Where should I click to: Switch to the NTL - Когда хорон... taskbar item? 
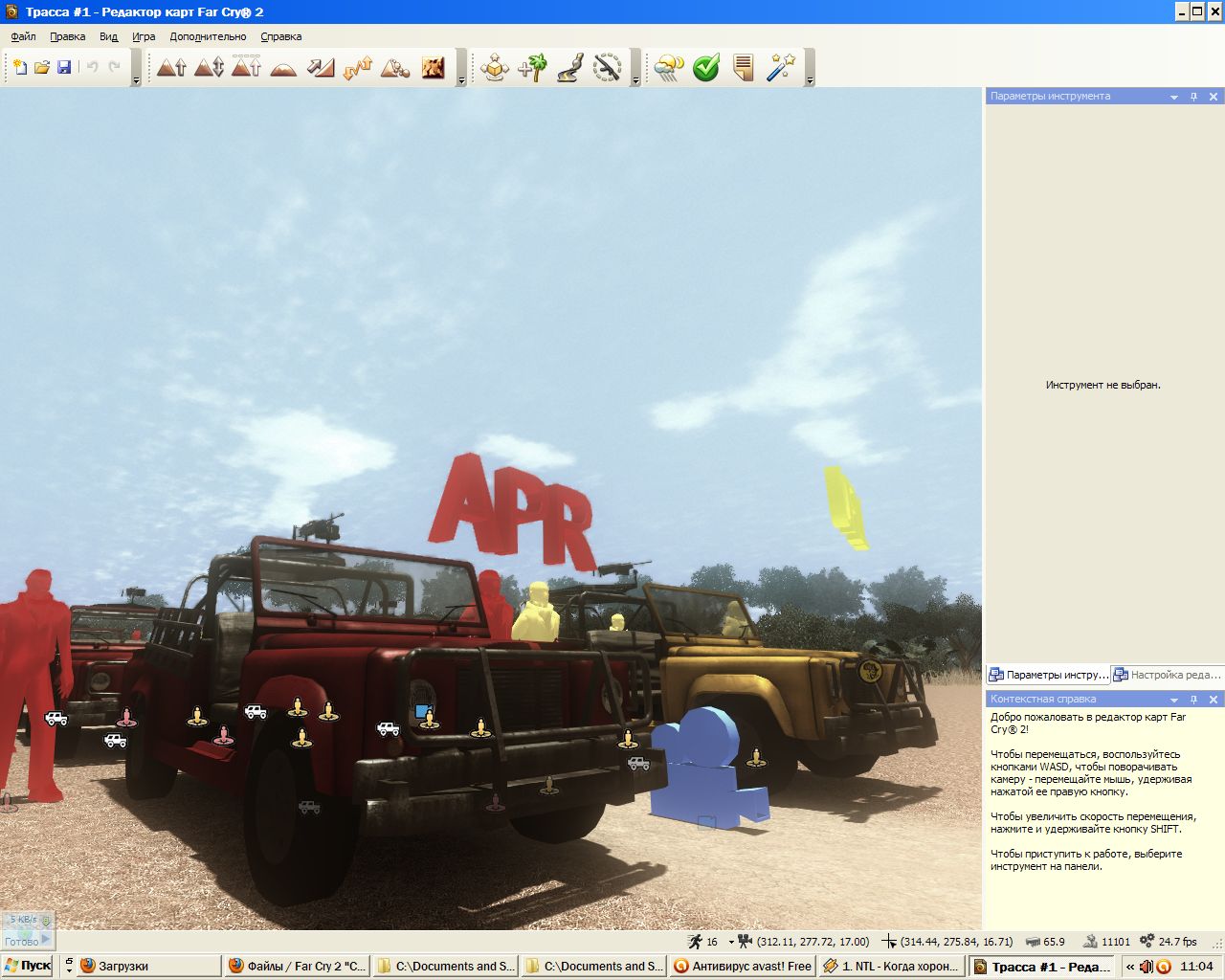(x=891, y=966)
